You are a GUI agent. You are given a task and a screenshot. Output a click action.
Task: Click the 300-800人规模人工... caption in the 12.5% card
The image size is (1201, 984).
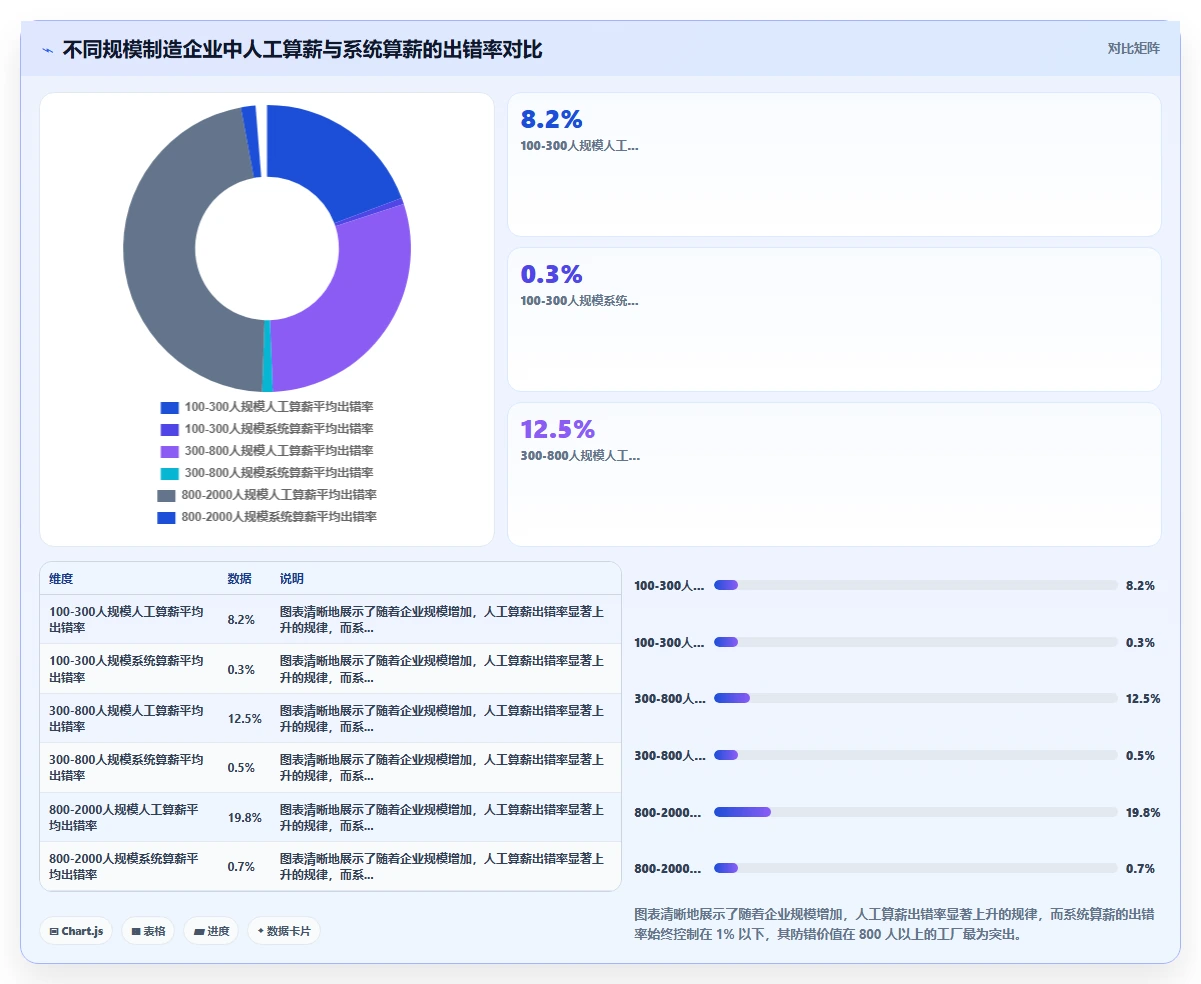580,455
